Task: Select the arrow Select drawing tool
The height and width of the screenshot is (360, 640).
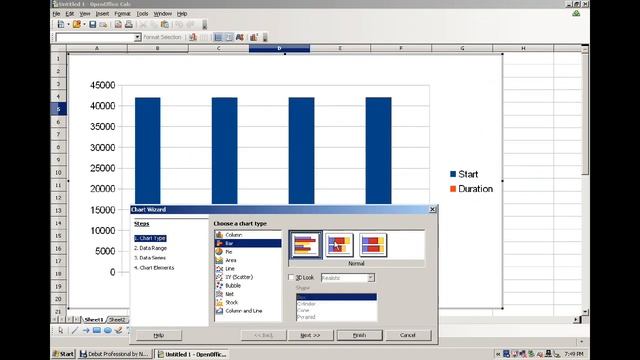Action: pyautogui.click(x=61, y=330)
